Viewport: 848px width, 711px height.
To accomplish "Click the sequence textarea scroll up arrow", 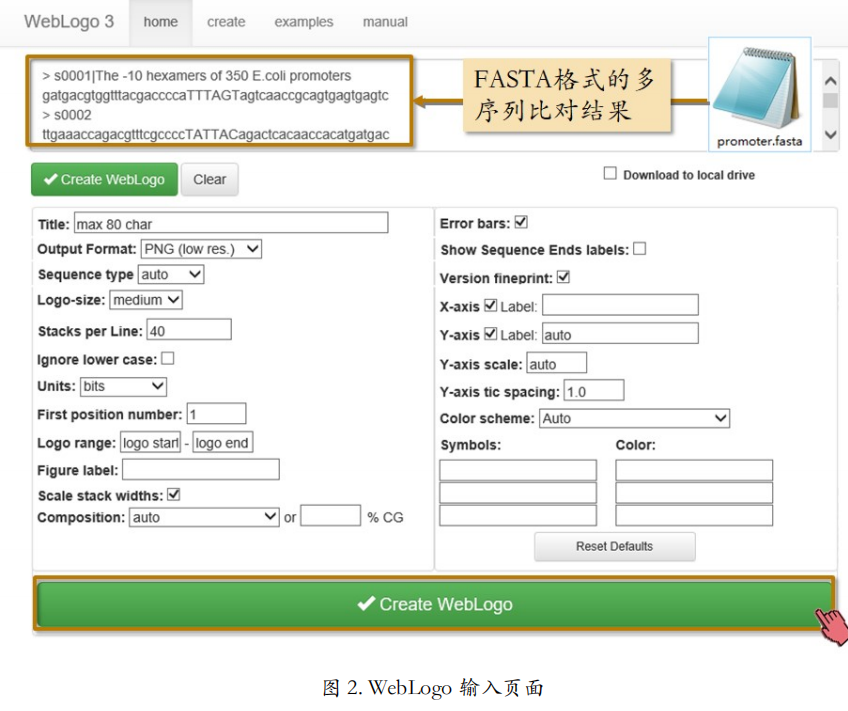I will (830, 81).
